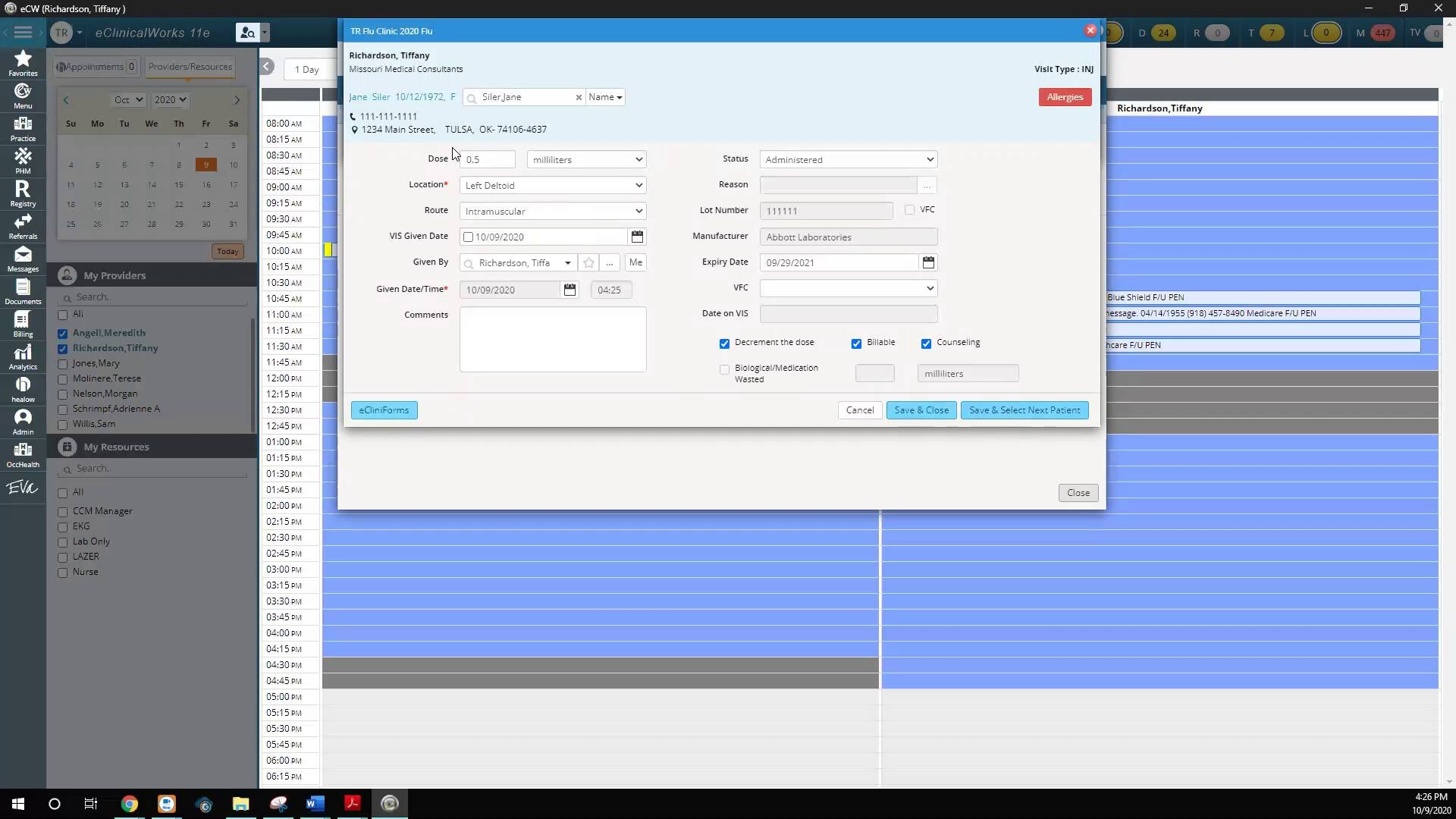Image resolution: width=1456 pixels, height=819 pixels.
Task: Open the Billing sidebar icon
Action: (x=23, y=324)
